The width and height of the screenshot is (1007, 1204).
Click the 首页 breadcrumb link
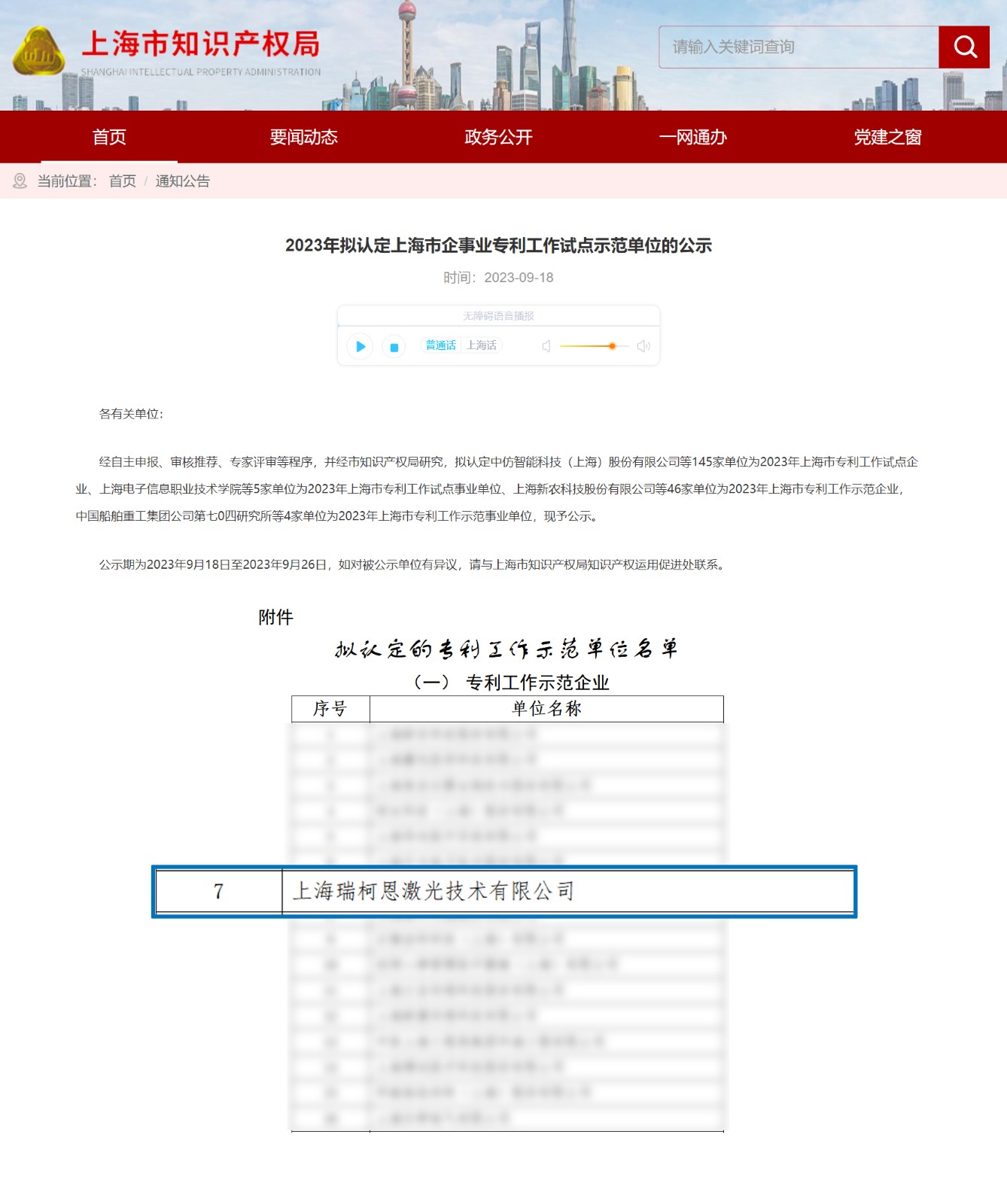tap(122, 181)
